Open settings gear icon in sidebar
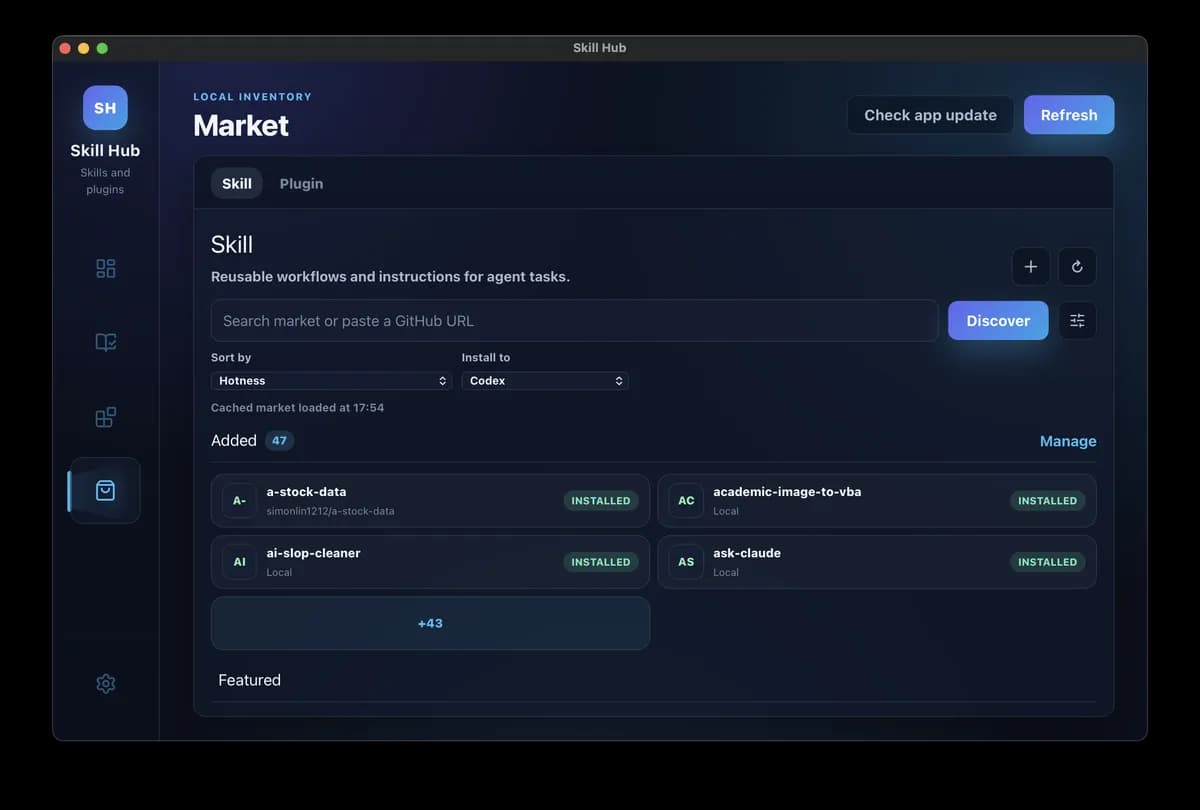Image resolution: width=1200 pixels, height=810 pixels. 105,683
